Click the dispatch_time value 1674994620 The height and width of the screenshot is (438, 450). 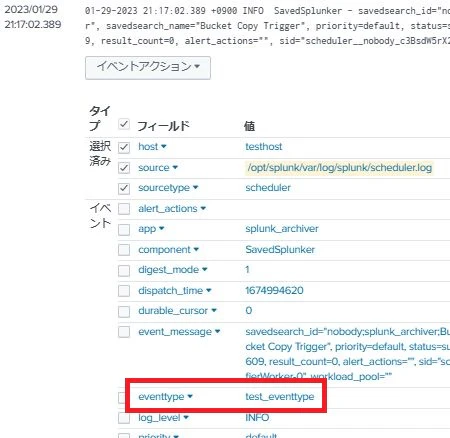pos(274,290)
